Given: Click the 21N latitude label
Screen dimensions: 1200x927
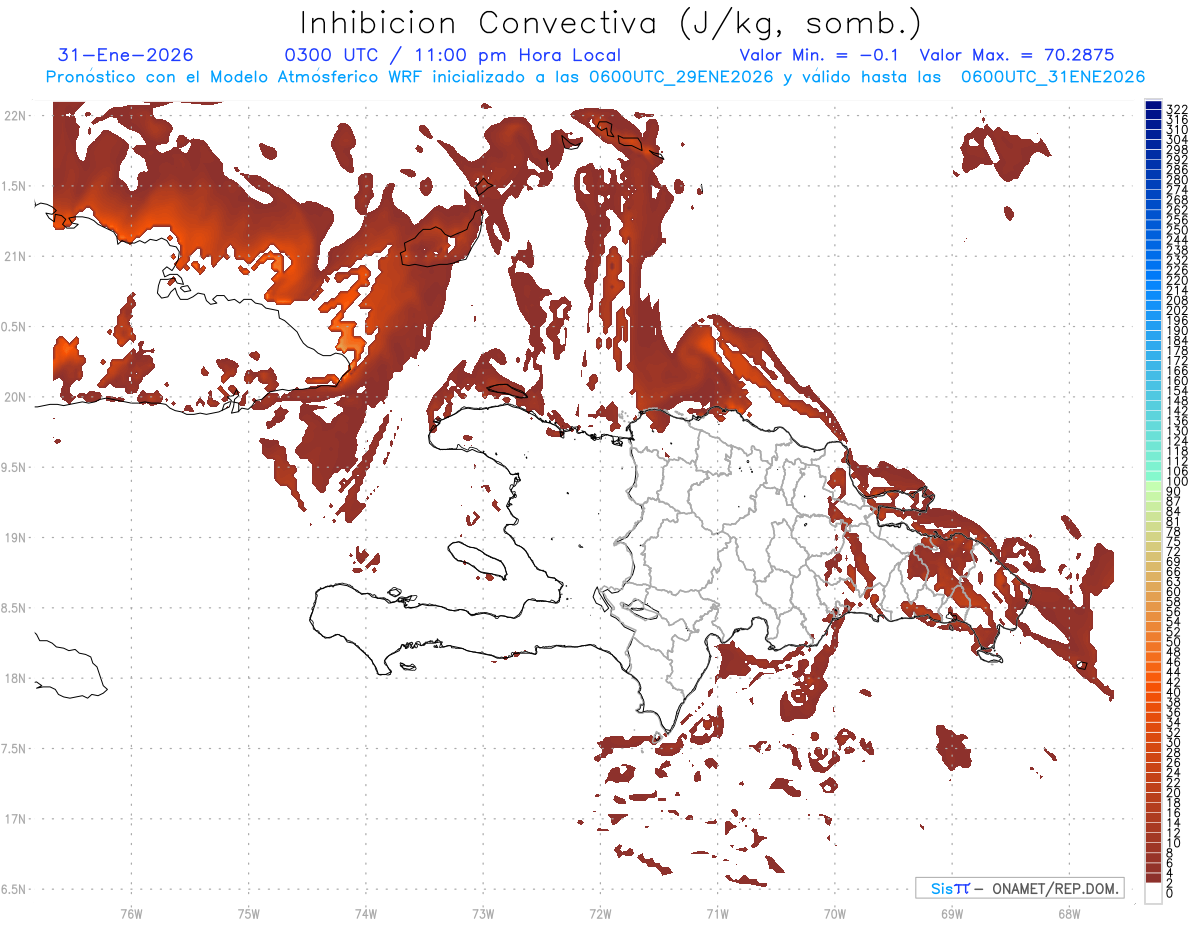Looking at the screenshot, I should [14, 256].
